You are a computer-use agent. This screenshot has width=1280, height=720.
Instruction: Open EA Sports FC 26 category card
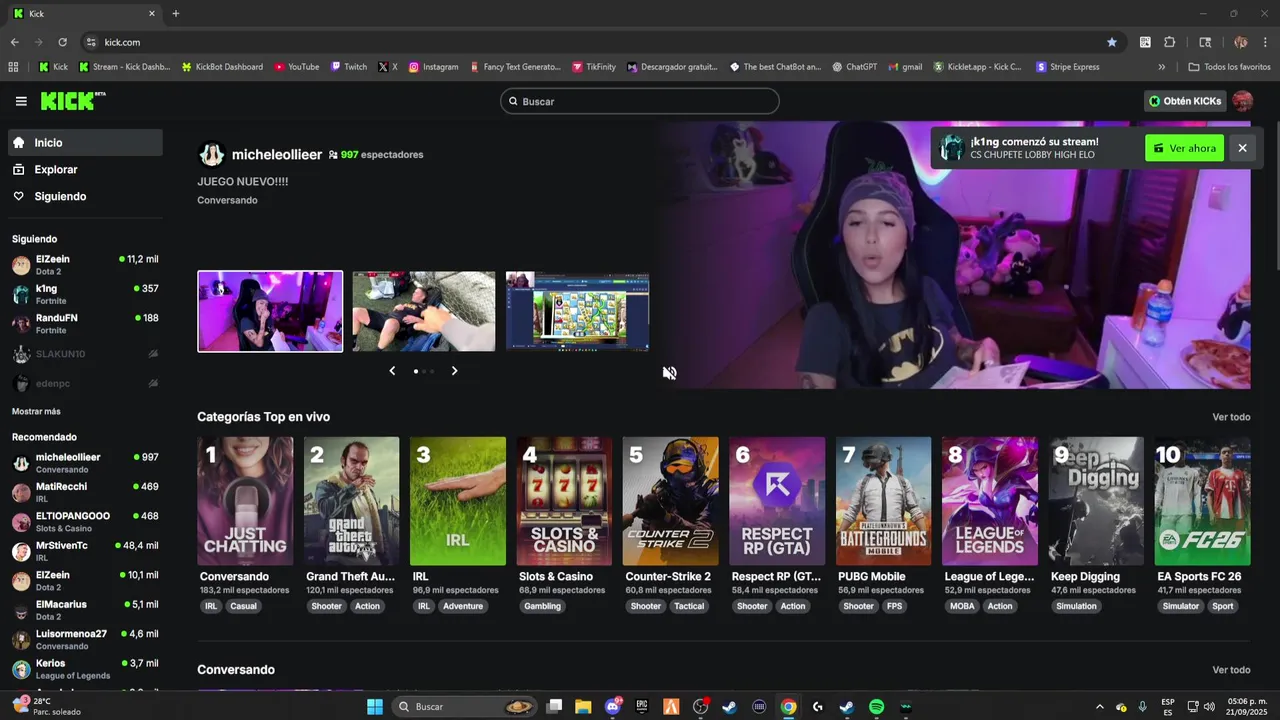pos(1203,501)
